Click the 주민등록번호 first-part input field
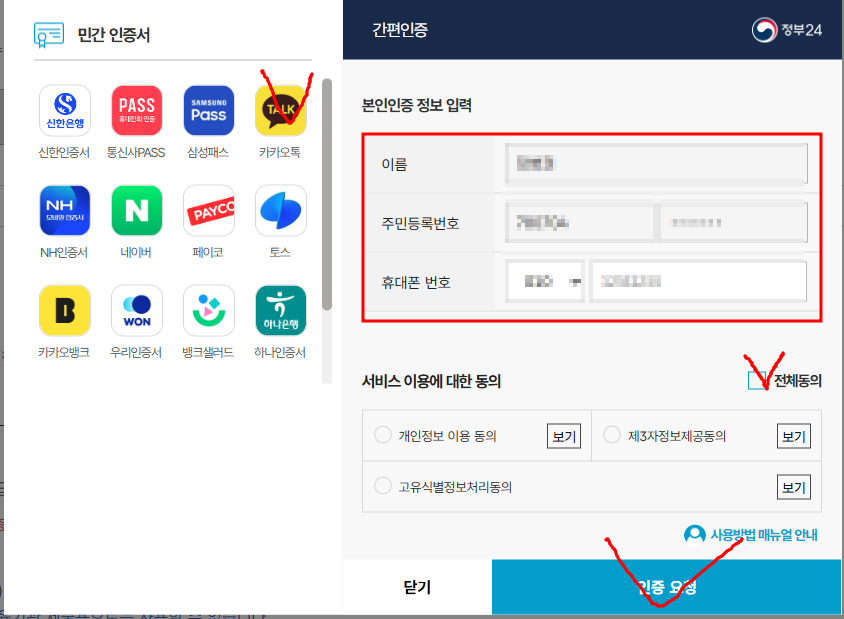 579,222
